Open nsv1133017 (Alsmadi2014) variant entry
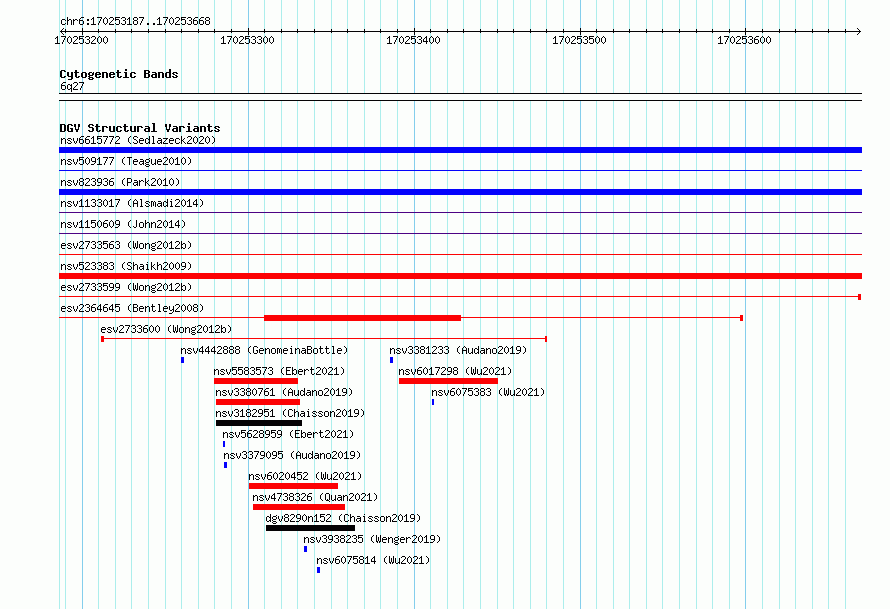The image size is (890, 609). click(x=132, y=203)
